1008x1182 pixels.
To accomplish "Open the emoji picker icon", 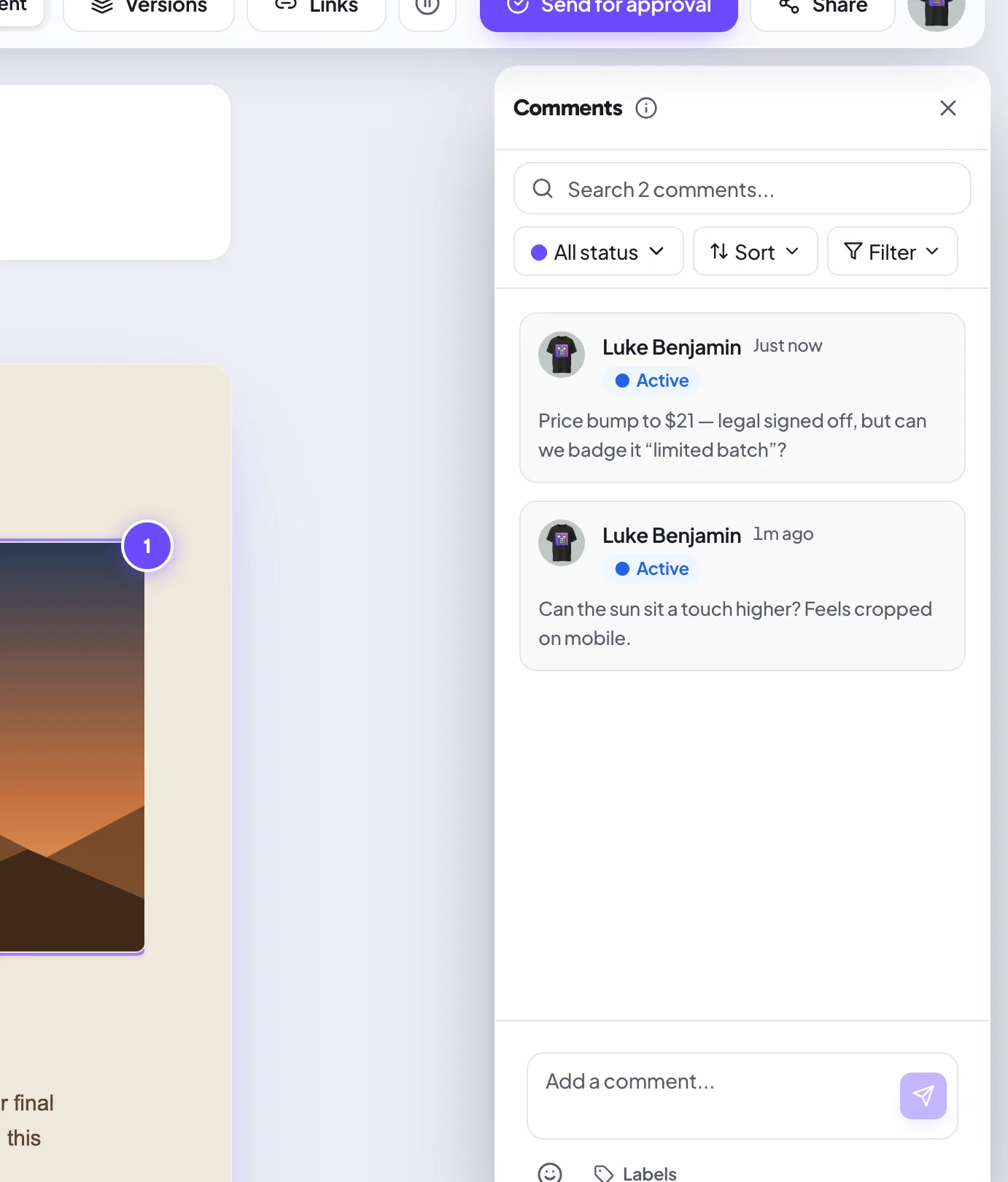I will [550, 1173].
